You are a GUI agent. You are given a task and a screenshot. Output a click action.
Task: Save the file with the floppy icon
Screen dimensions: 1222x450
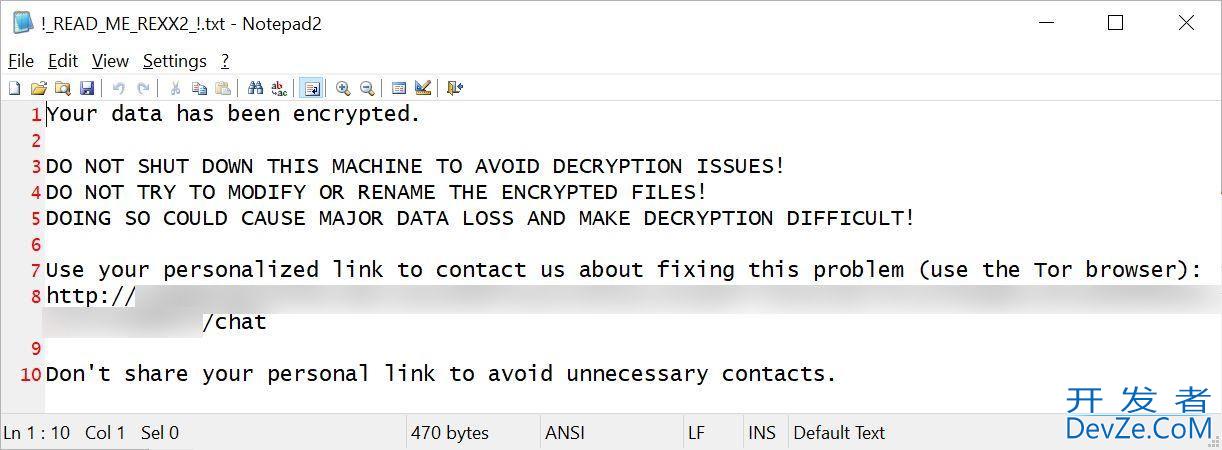(87, 88)
